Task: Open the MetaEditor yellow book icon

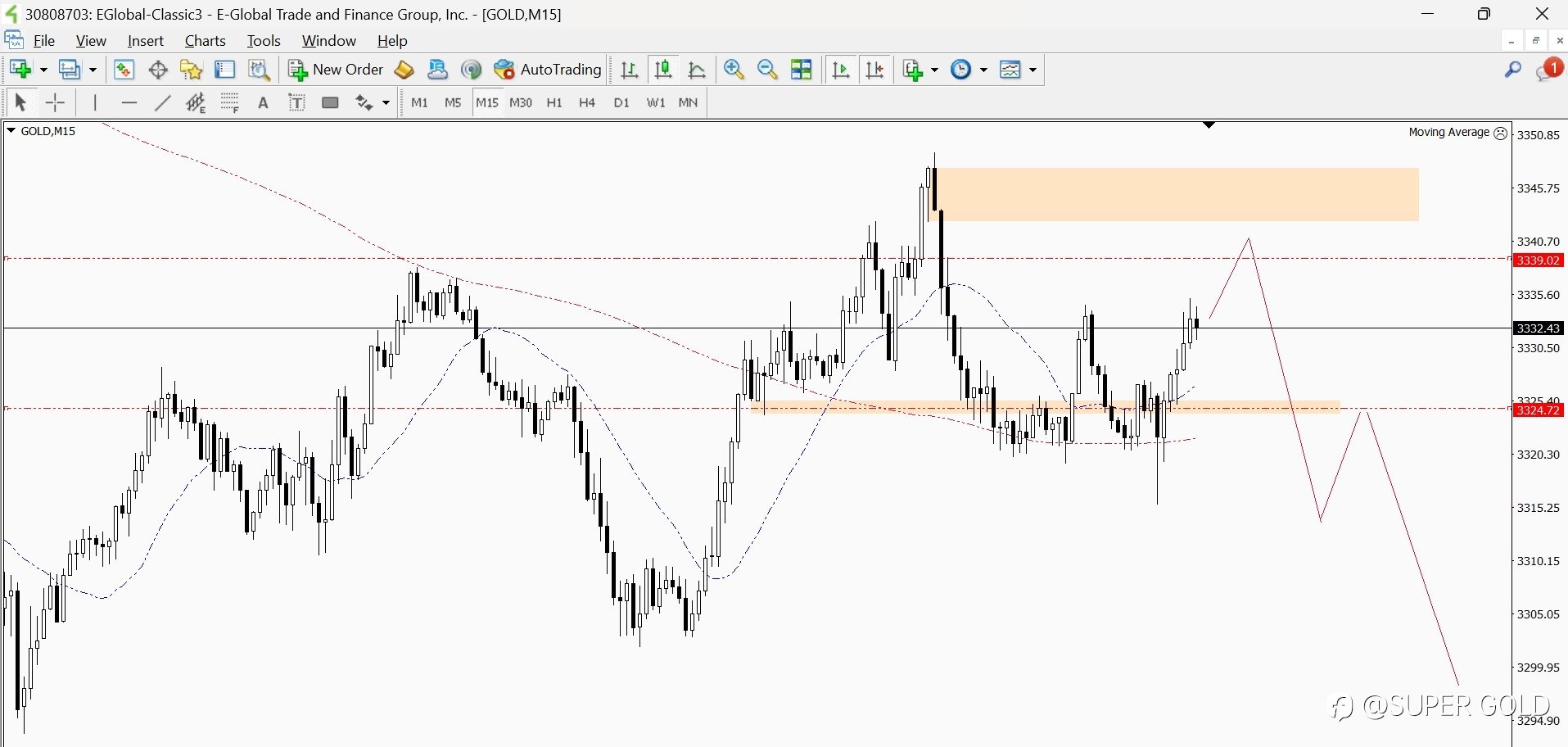Action: coord(404,70)
